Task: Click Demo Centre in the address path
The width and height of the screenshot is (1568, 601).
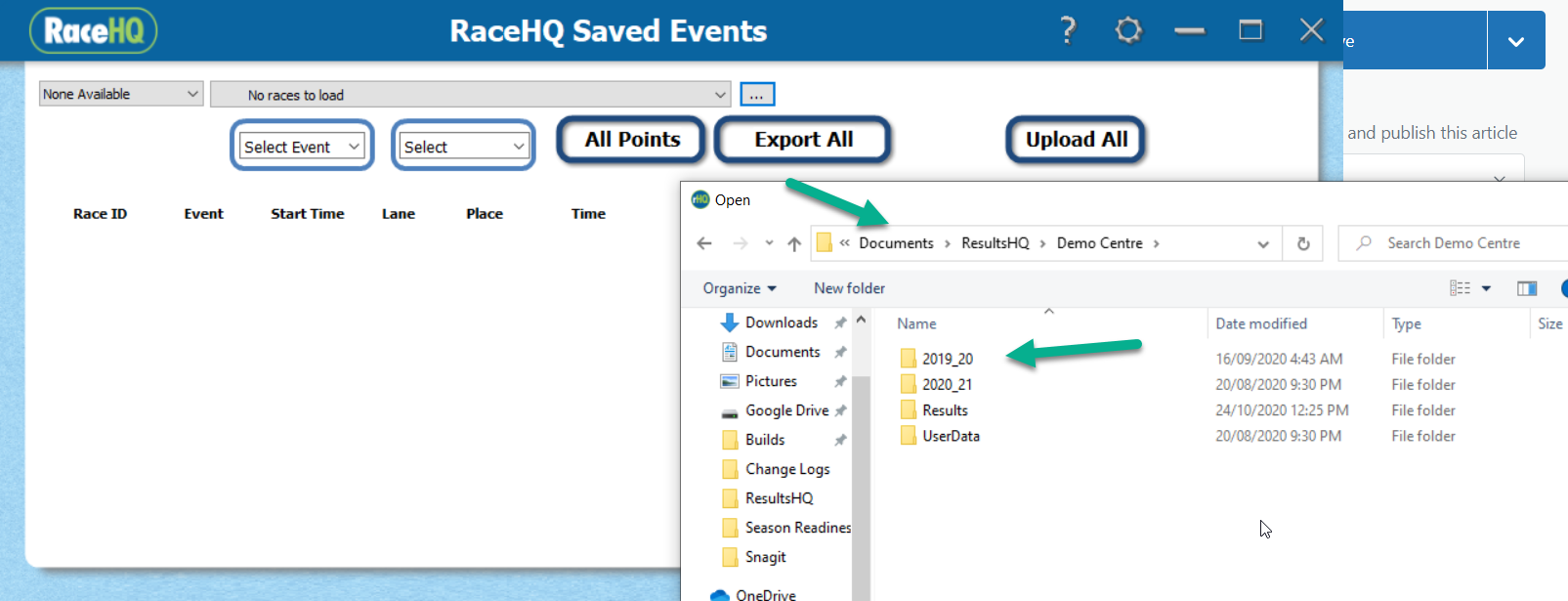Action: pyautogui.click(x=1099, y=243)
